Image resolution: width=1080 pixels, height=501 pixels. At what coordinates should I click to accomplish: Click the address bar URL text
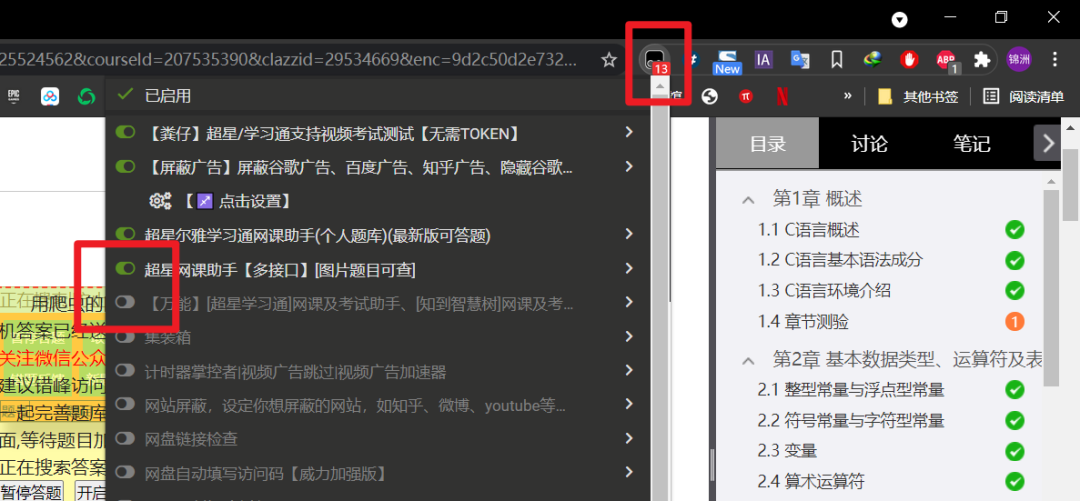pos(289,60)
